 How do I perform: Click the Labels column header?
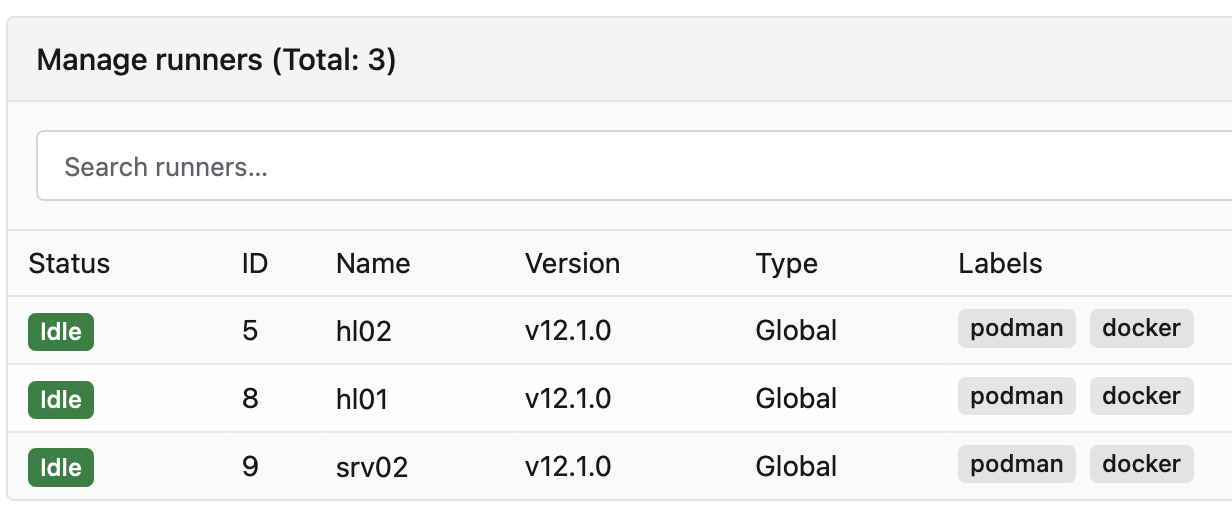1000,264
